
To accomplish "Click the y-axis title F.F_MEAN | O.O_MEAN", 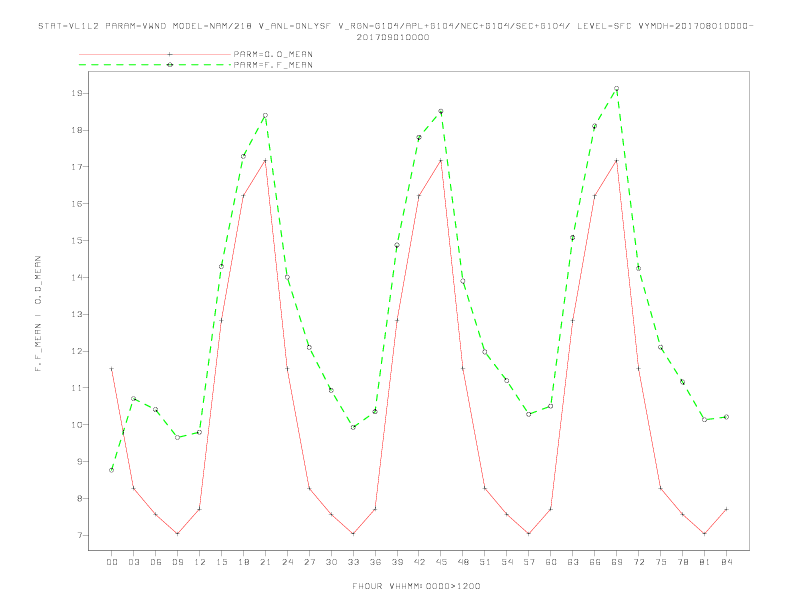I will pos(38,314).
